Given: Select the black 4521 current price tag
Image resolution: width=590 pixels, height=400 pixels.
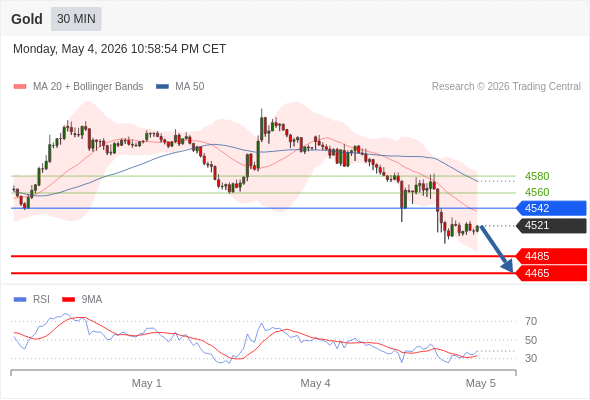Looking at the screenshot, I should 551,226.
